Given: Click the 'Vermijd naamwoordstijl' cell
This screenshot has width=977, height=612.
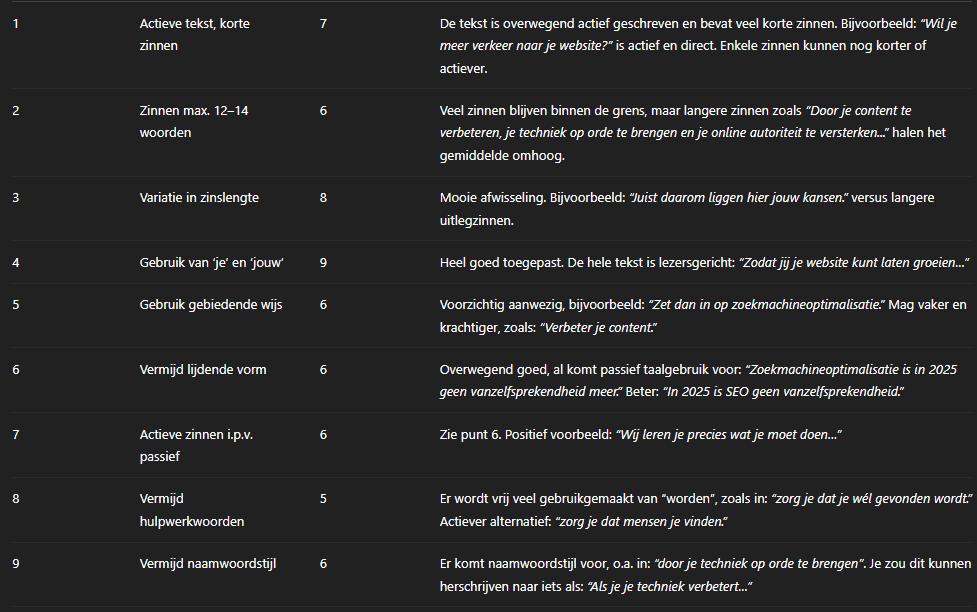Looking at the screenshot, I should click(x=208, y=564).
